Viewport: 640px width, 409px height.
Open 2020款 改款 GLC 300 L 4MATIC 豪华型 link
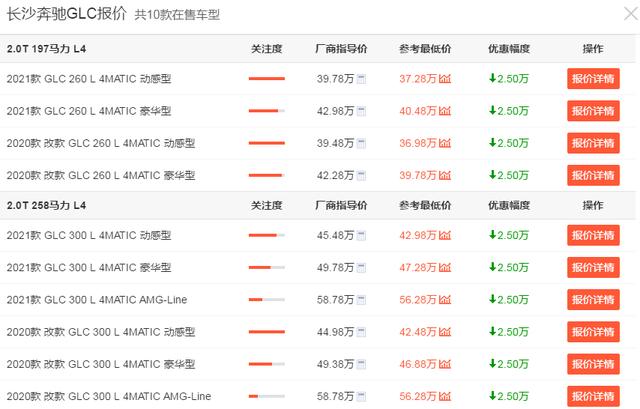101,365
